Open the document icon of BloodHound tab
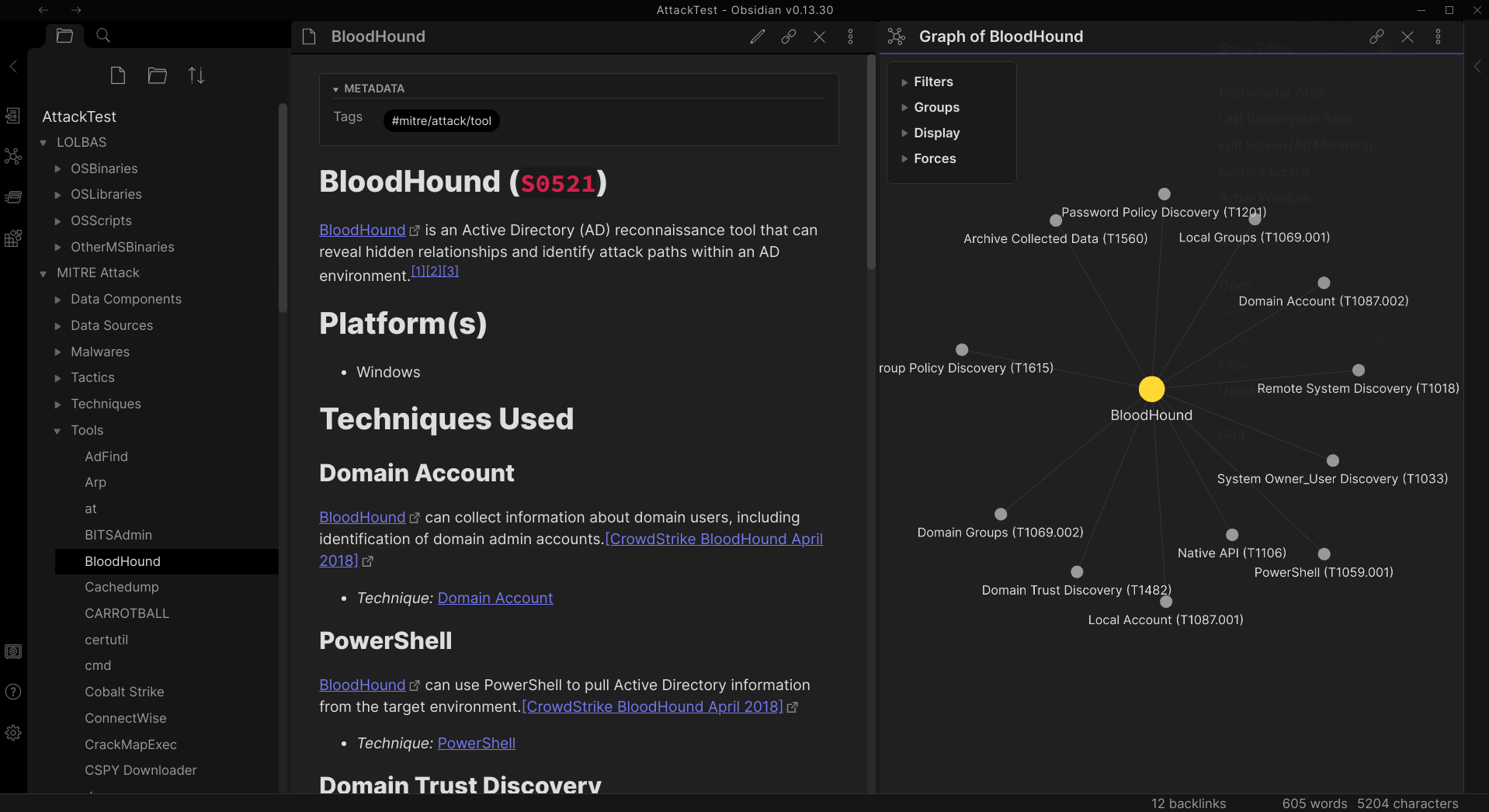 coord(309,36)
